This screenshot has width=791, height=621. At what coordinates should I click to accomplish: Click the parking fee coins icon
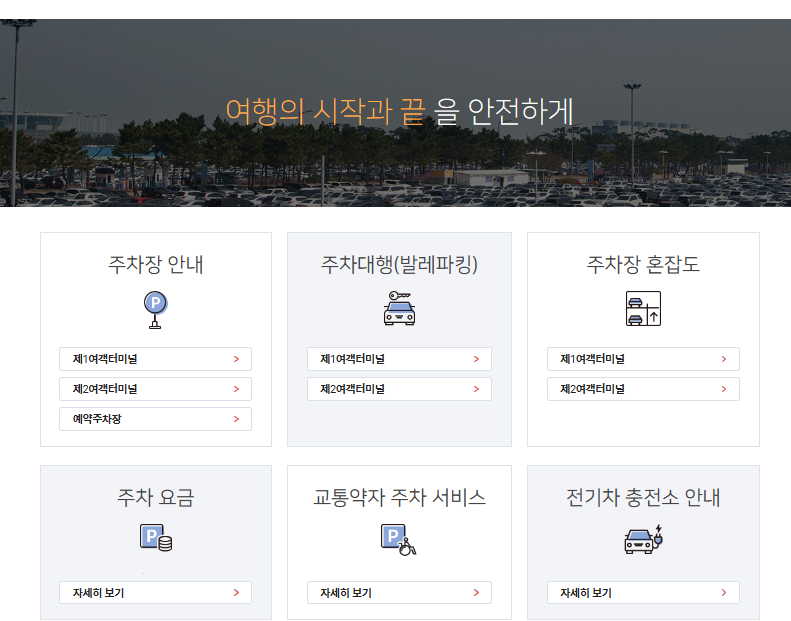156,538
